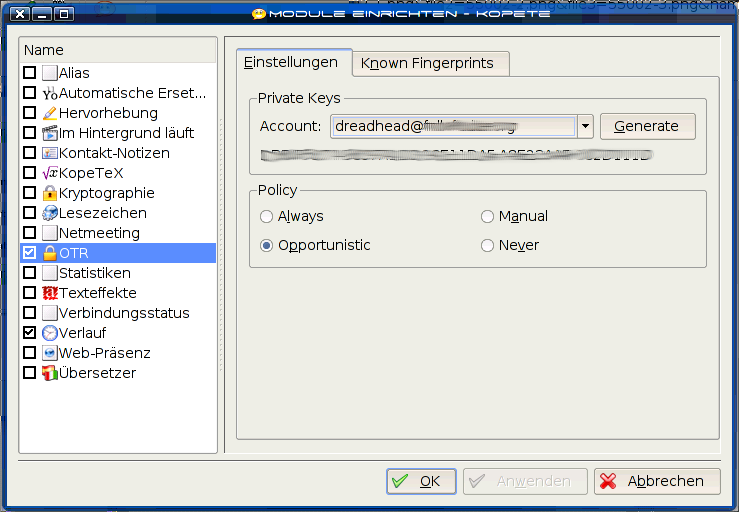The height and width of the screenshot is (512, 739).
Task: Enable the Übersetzer checkbox
Action: (29, 373)
